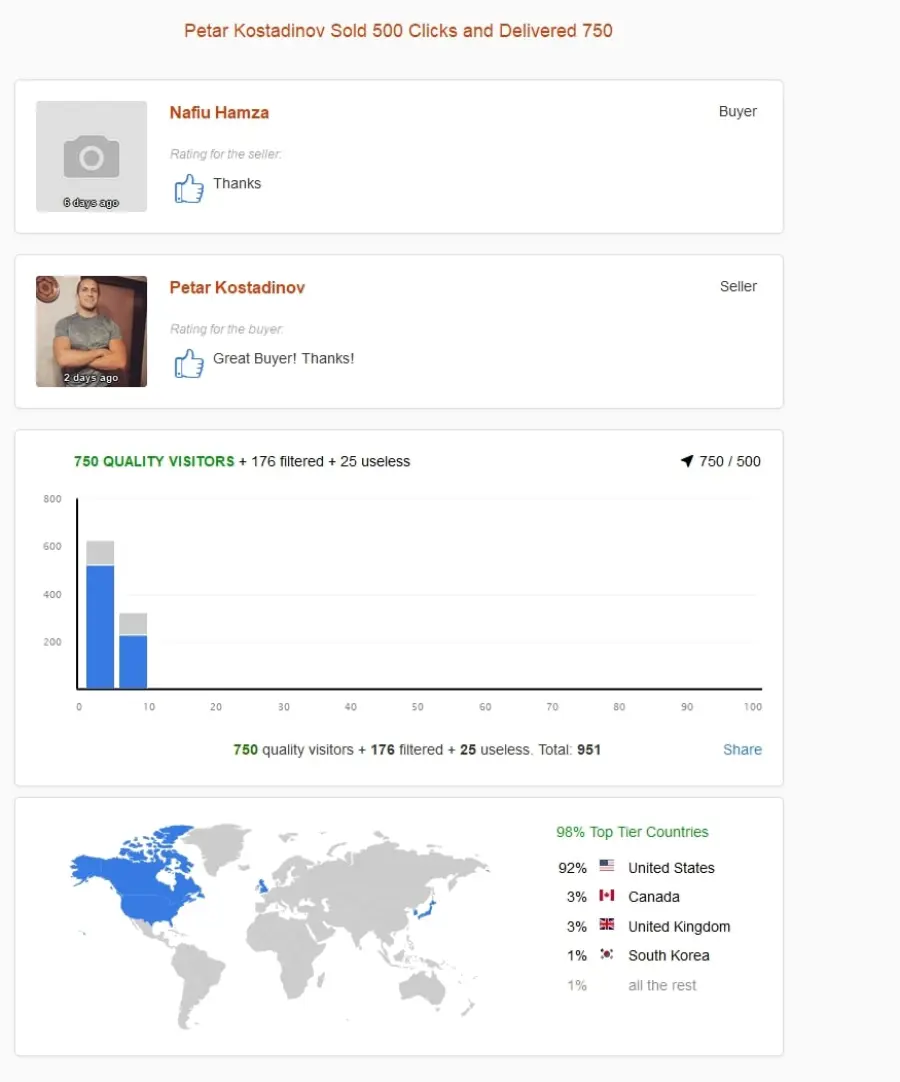
Task: Click the thumbs-up icon beside "Great Buyer! Thanks!"
Action: tap(189, 363)
